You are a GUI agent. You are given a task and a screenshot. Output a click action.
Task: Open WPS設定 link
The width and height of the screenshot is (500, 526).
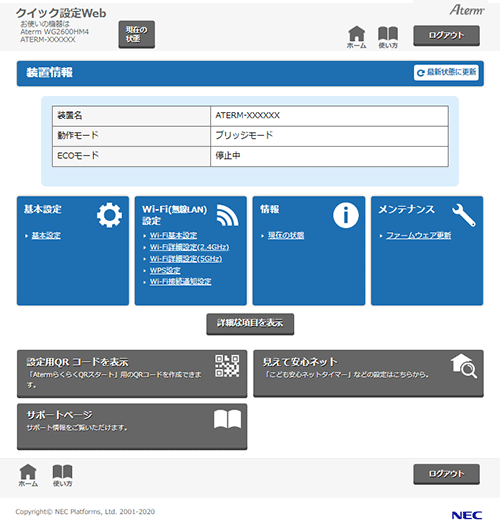click(x=165, y=270)
